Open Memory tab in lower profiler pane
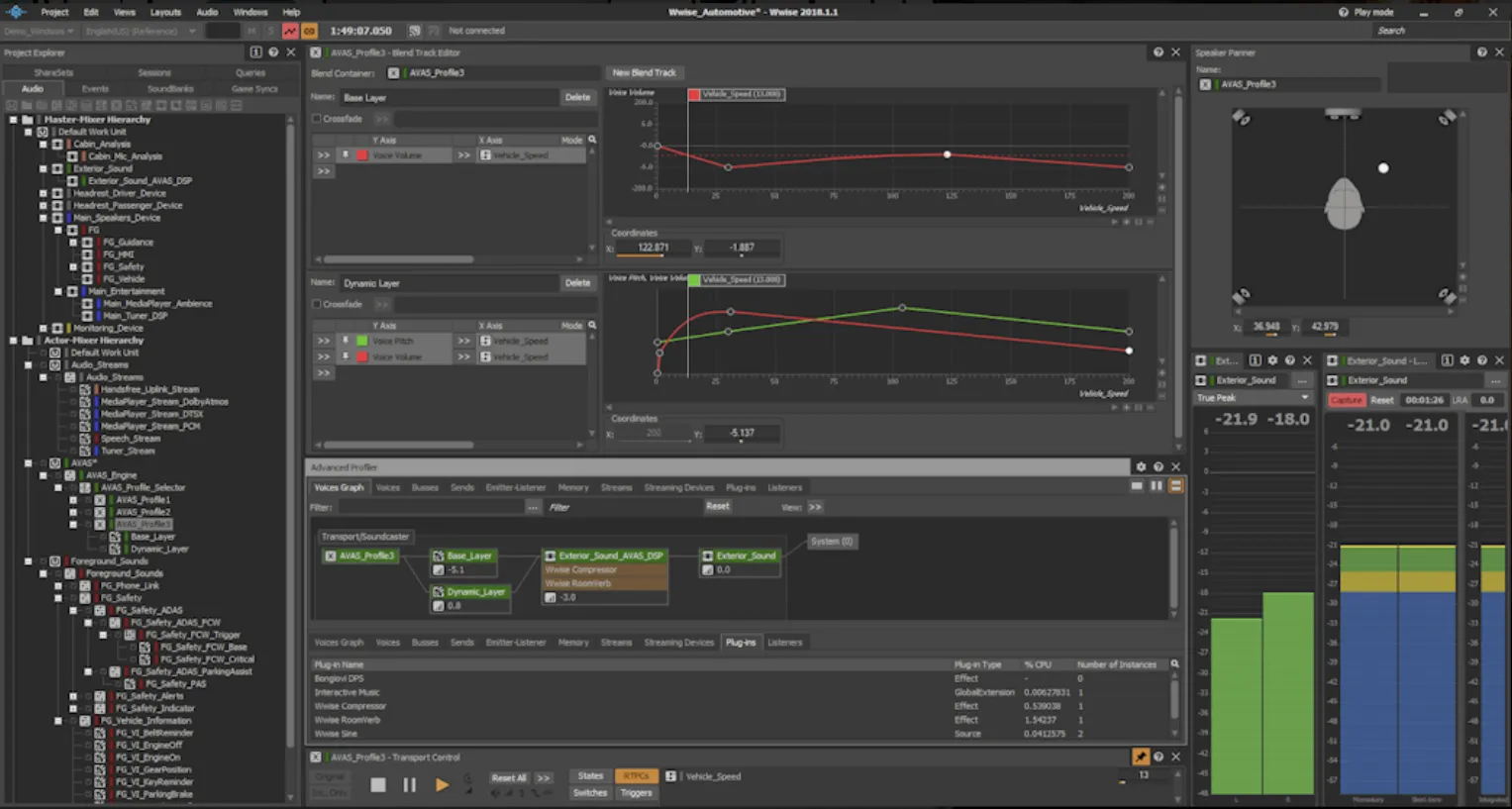The width and height of the screenshot is (1512, 809). [x=573, y=643]
